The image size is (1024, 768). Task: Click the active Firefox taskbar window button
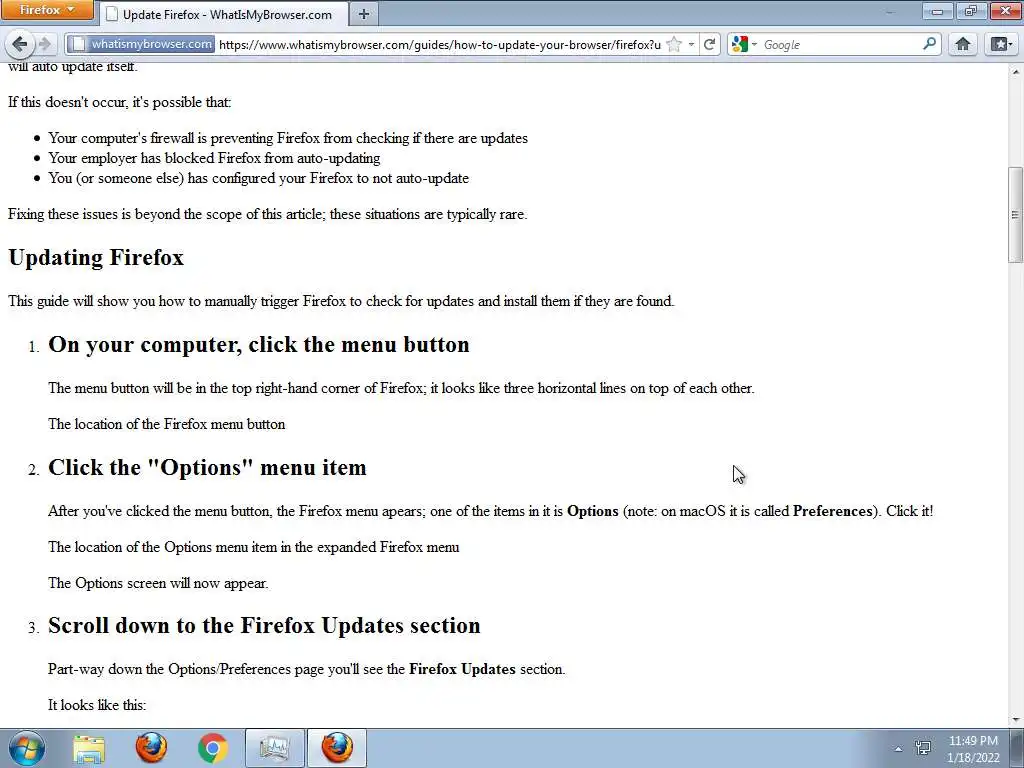pos(337,748)
